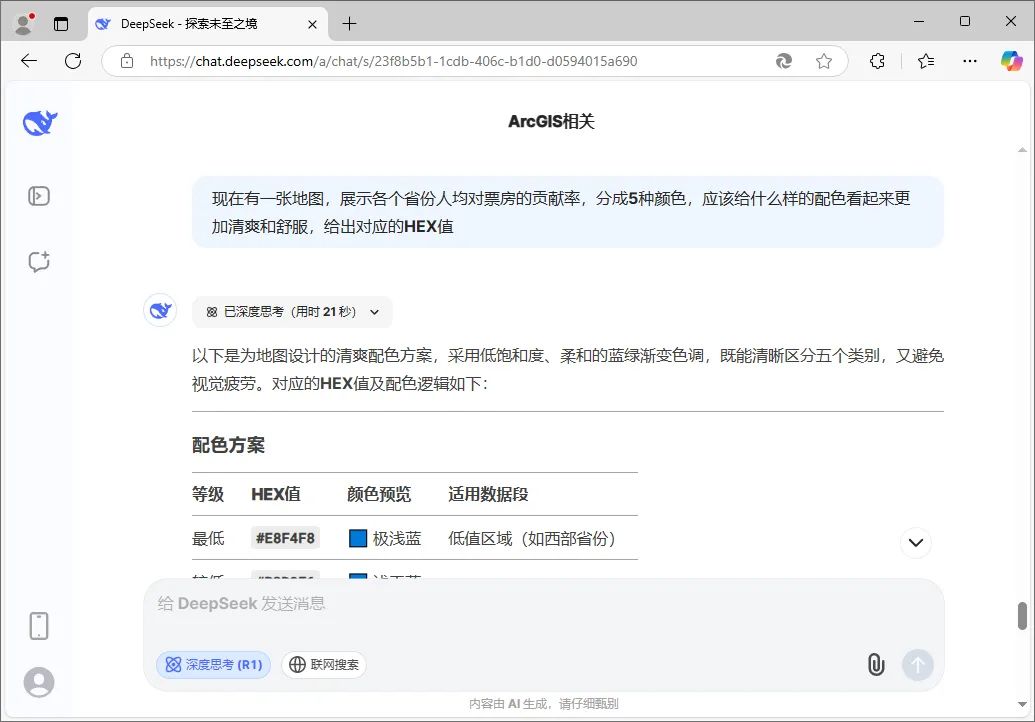Viewport: 1035px width, 722px height.
Task: Click the 适用数据段 column header
Action: point(488,494)
